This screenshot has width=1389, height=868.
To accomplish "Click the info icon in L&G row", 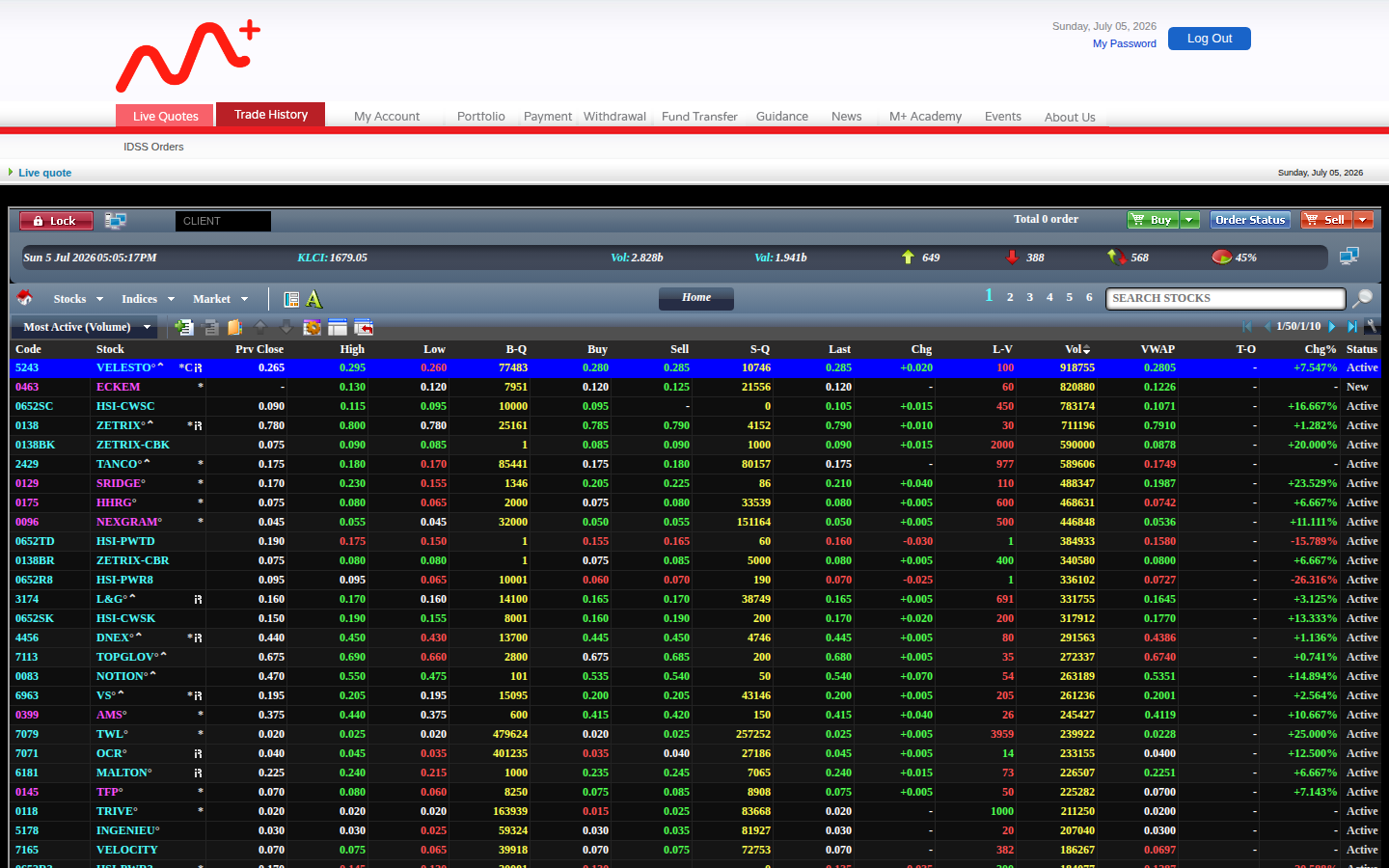I will coord(198,599).
